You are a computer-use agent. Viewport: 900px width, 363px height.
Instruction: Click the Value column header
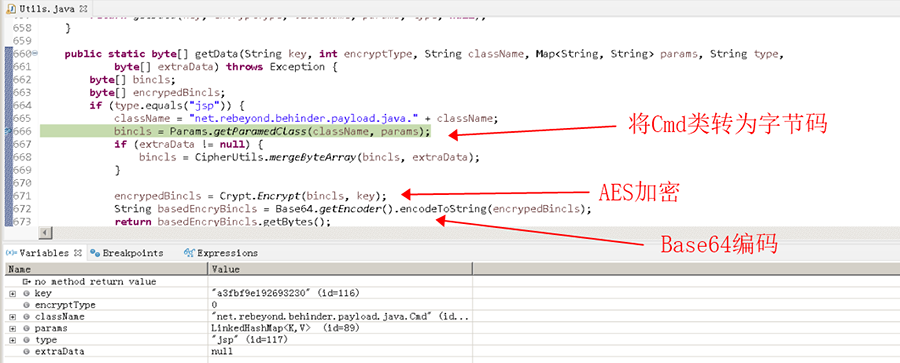click(x=340, y=269)
